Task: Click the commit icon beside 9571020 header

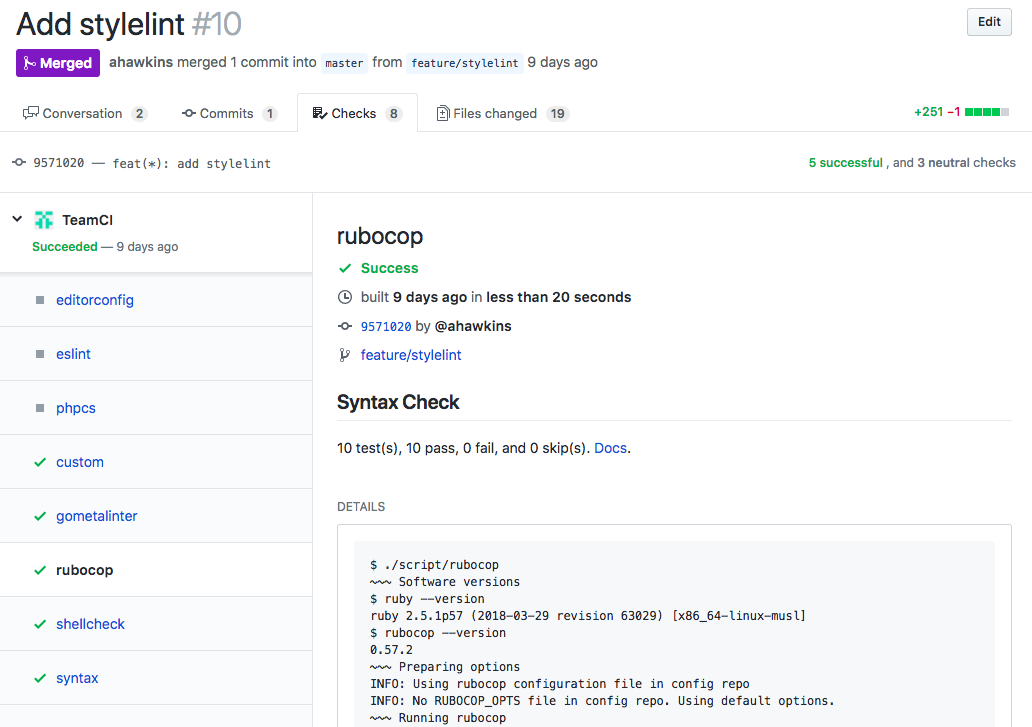Action: coord(19,163)
